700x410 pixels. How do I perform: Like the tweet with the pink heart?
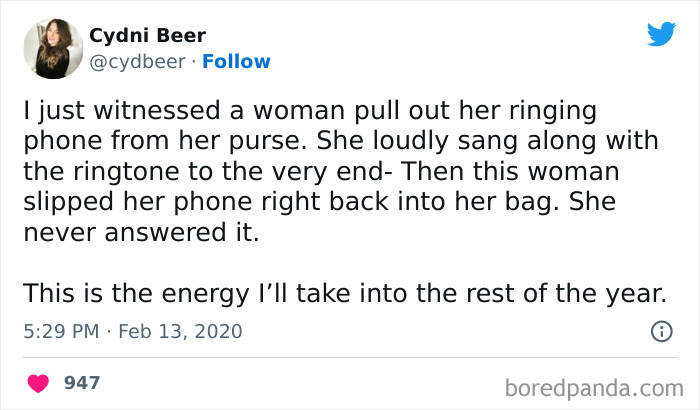[38, 382]
